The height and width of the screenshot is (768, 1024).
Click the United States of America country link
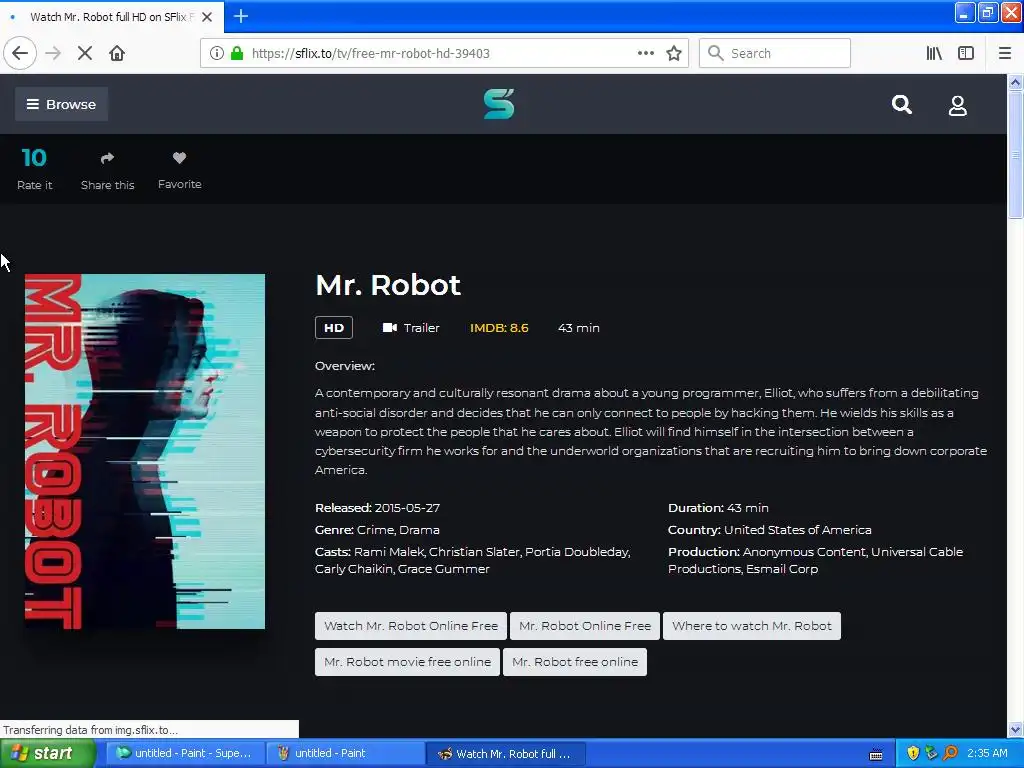coord(797,530)
